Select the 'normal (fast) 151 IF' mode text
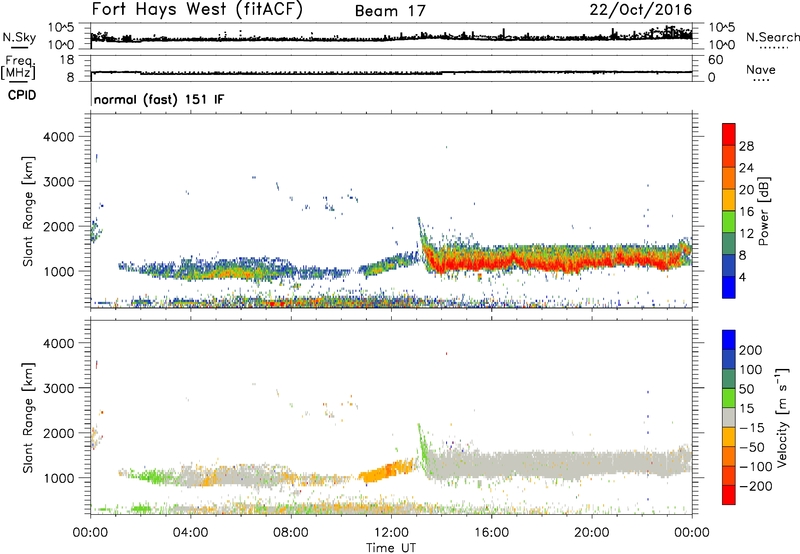The height and width of the screenshot is (554, 800). [159, 99]
